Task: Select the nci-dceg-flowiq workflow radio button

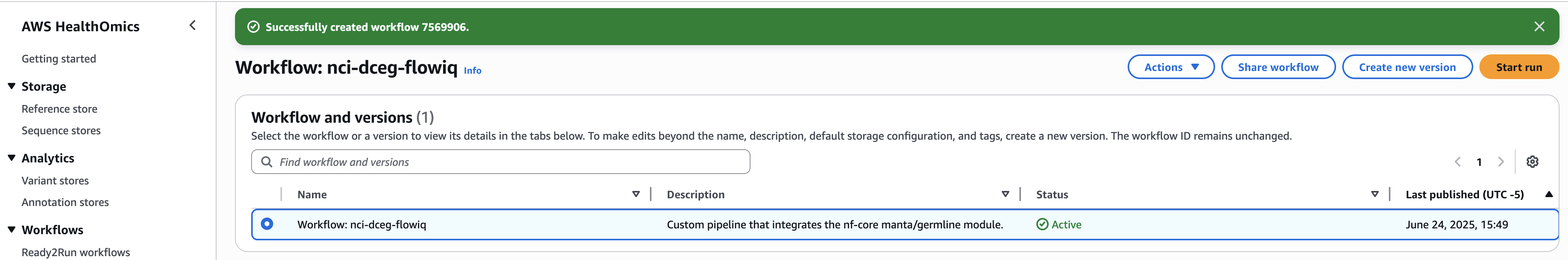Action: tap(267, 224)
